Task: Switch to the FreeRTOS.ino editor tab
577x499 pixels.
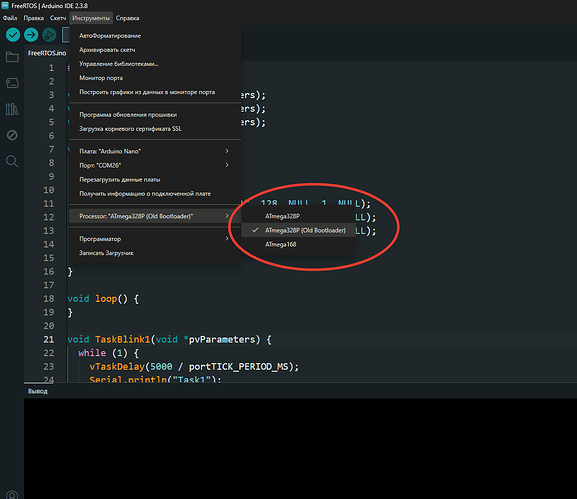Action: coord(47,53)
